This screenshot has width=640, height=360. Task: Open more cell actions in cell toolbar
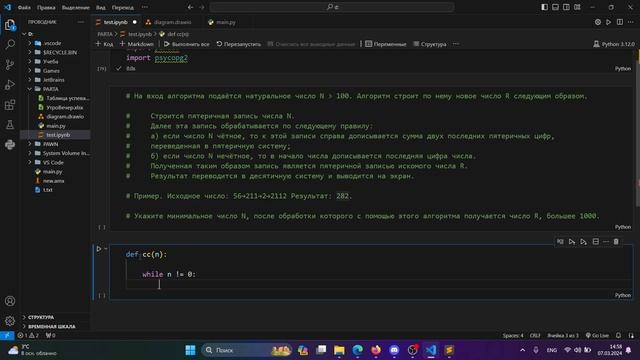pyautogui.click(x=606, y=242)
